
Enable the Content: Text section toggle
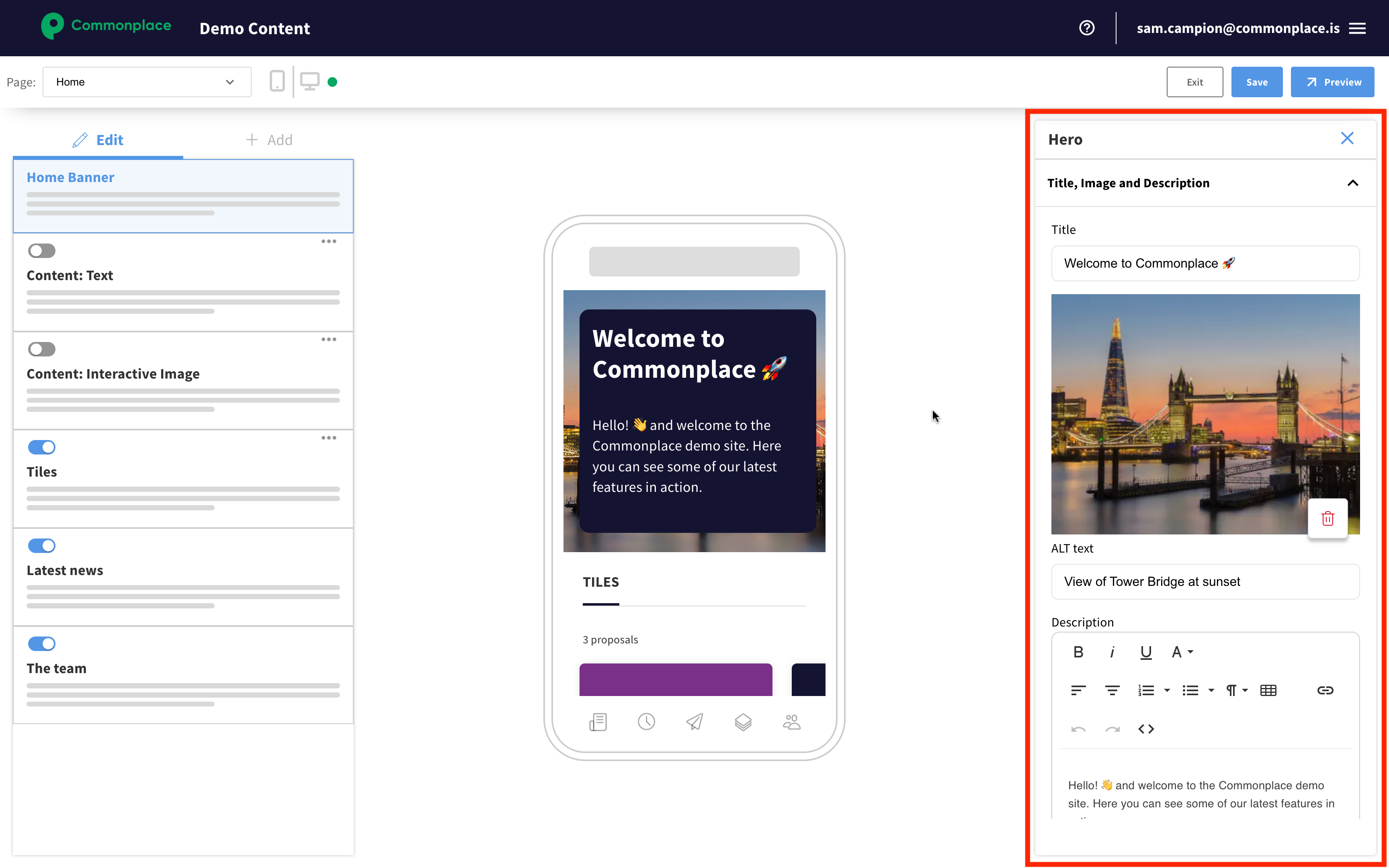click(41, 251)
